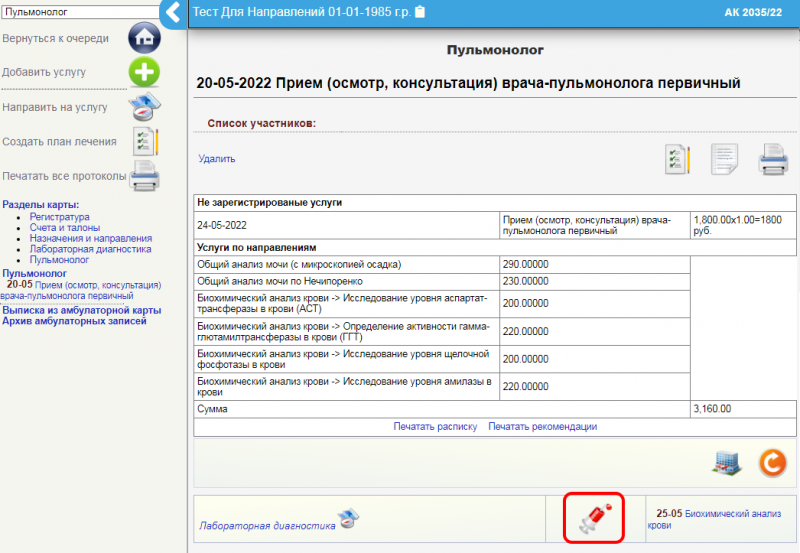Screen dimensions: 800x553
Task: Open Регистратура section in card sections
Action: 59,217
